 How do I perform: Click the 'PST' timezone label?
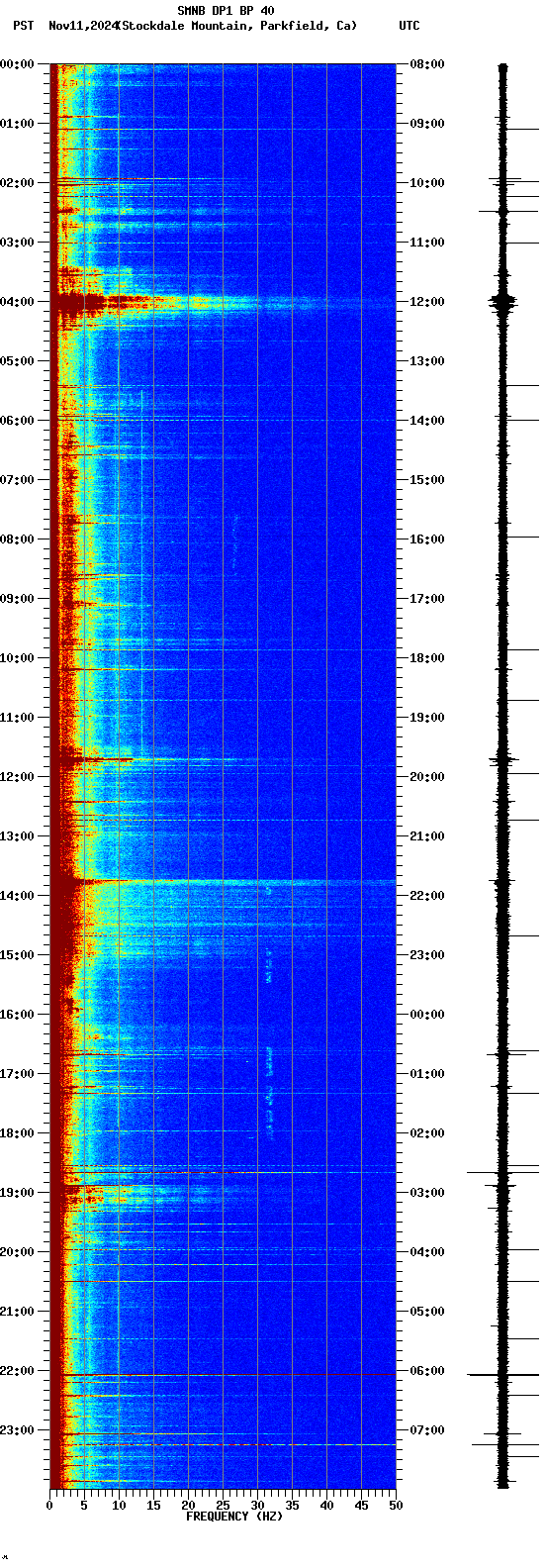point(23,26)
